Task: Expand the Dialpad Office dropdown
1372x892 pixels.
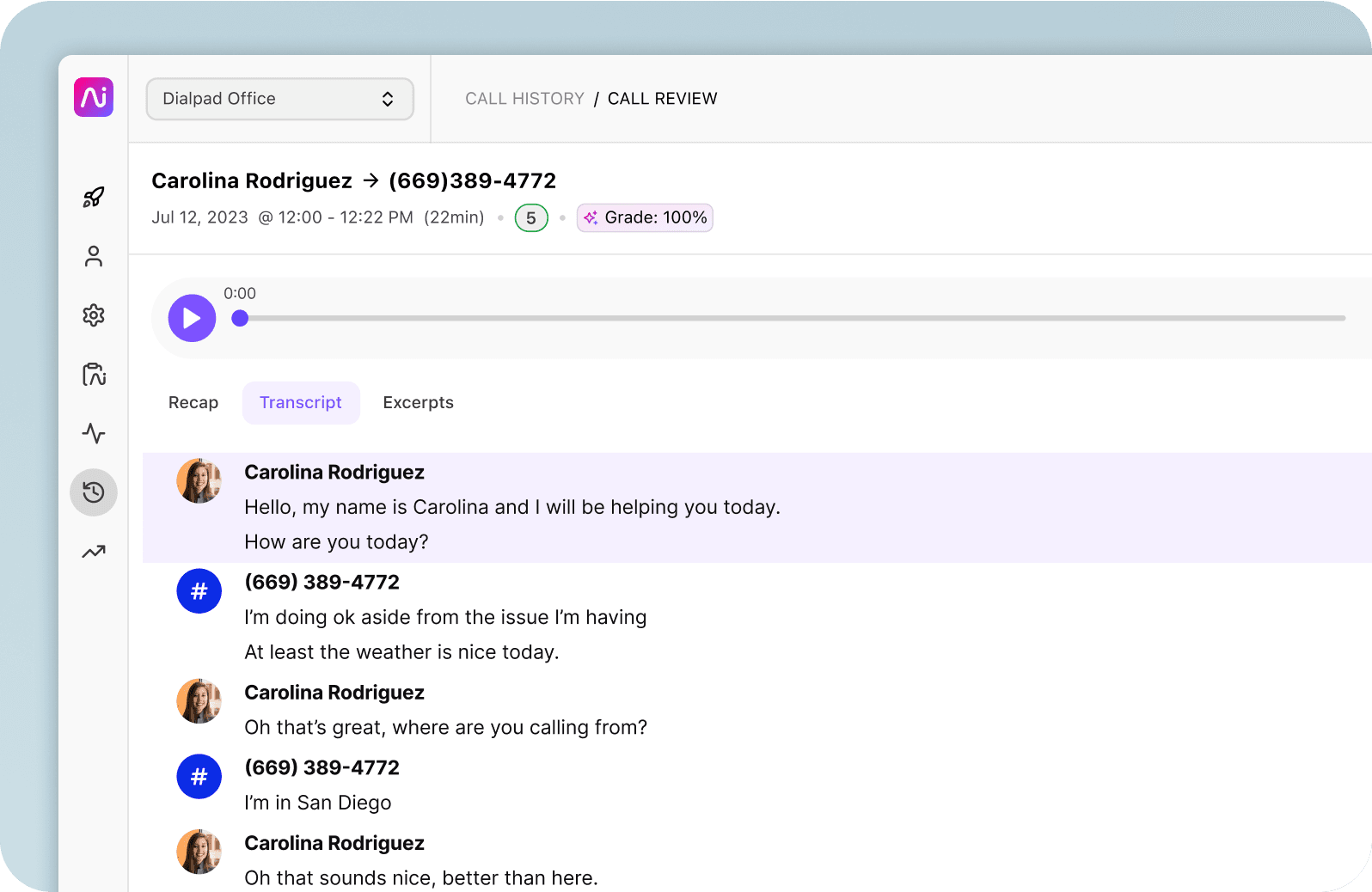Action: click(279, 99)
